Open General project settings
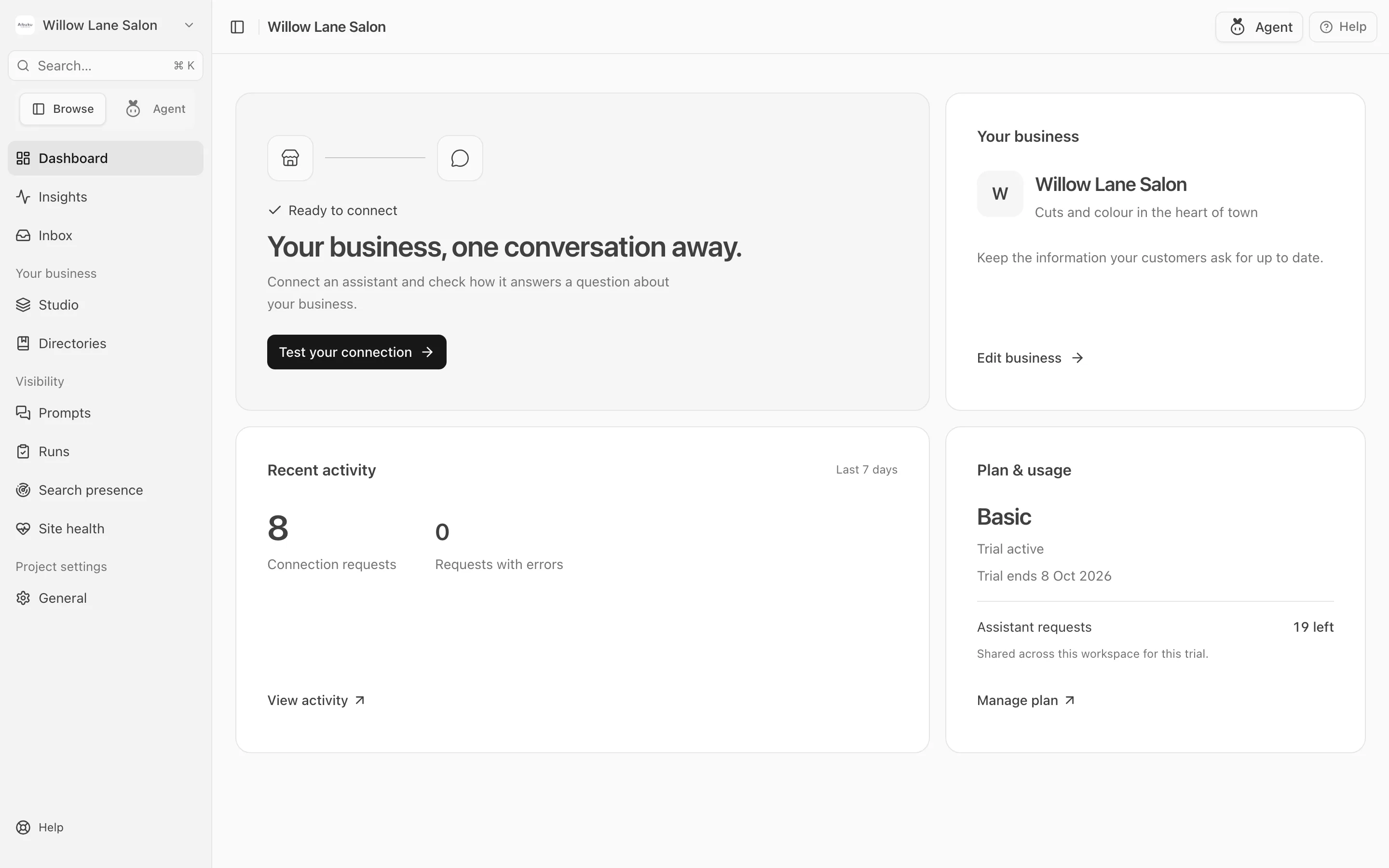 [106, 597]
